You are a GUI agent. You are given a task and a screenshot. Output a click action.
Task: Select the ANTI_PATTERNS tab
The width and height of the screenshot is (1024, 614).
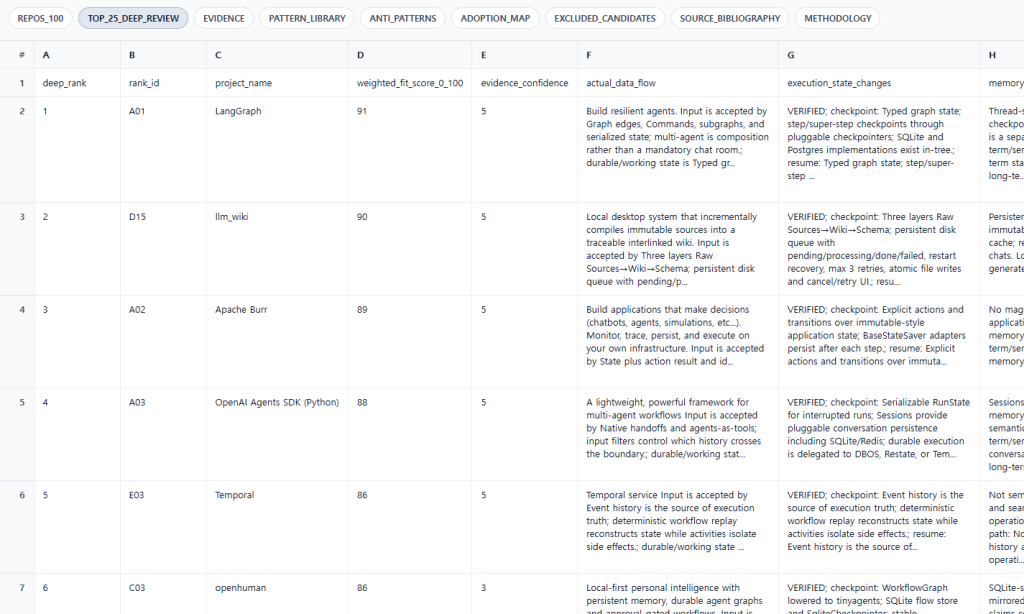(x=403, y=18)
